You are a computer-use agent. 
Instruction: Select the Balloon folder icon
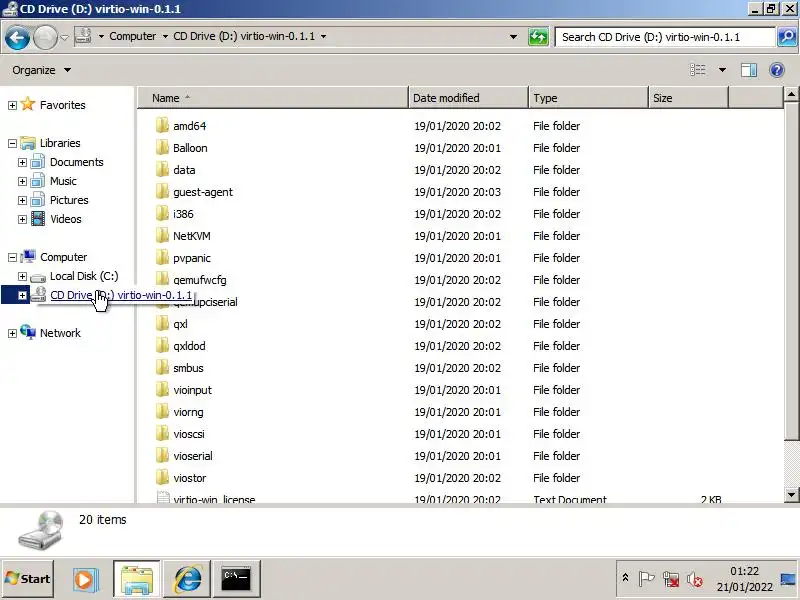(162, 147)
